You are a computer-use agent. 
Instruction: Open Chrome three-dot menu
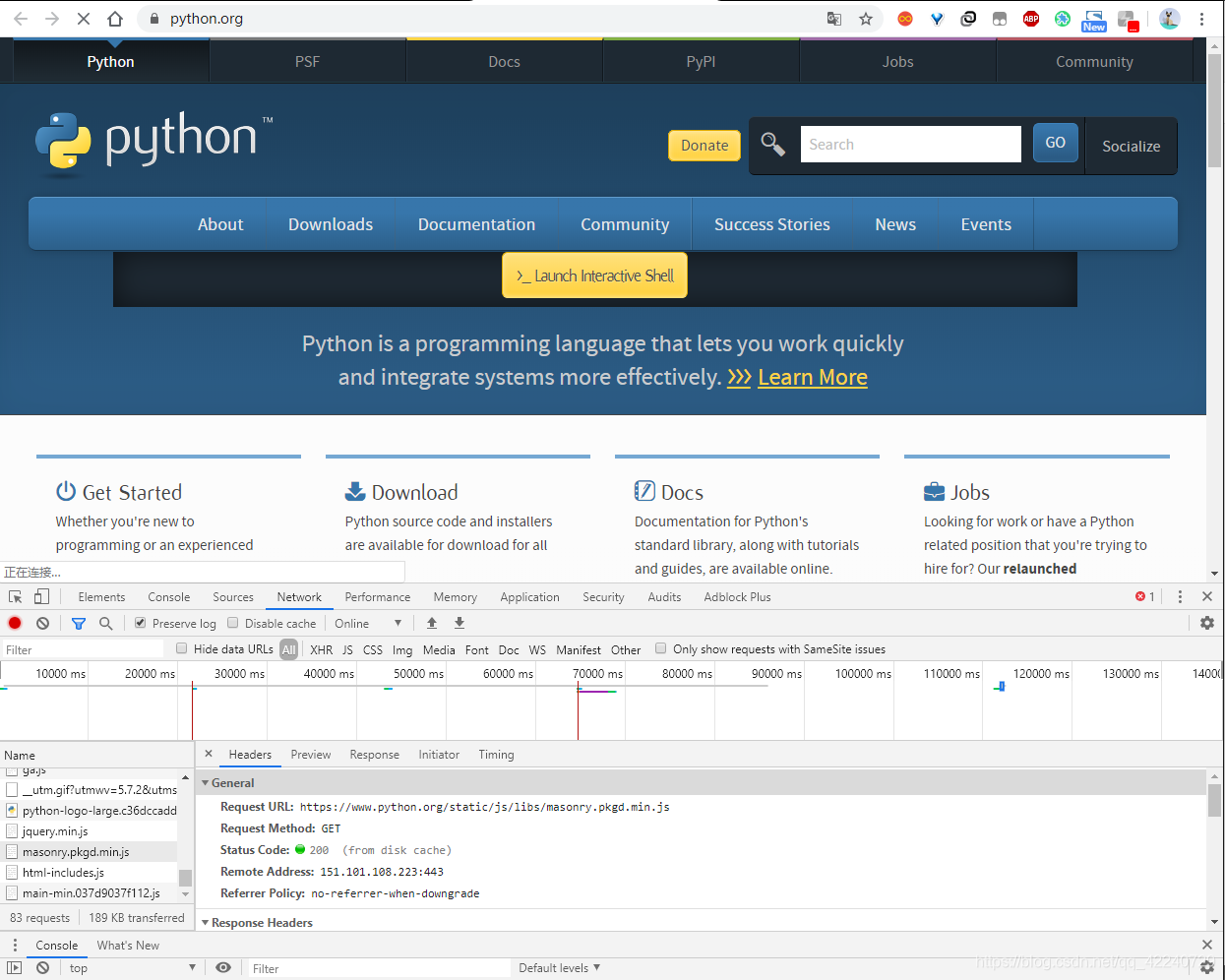pyautogui.click(x=1201, y=19)
